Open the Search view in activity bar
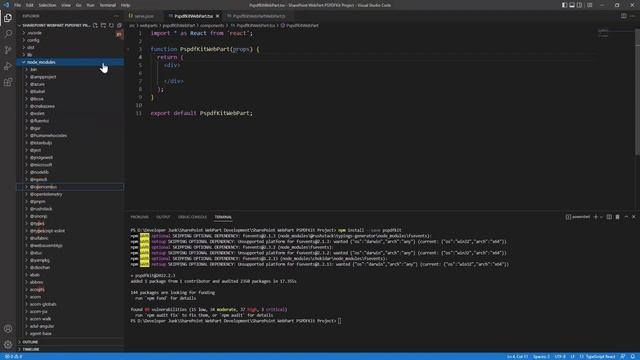The width and height of the screenshot is (640, 360). click(8, 33)
